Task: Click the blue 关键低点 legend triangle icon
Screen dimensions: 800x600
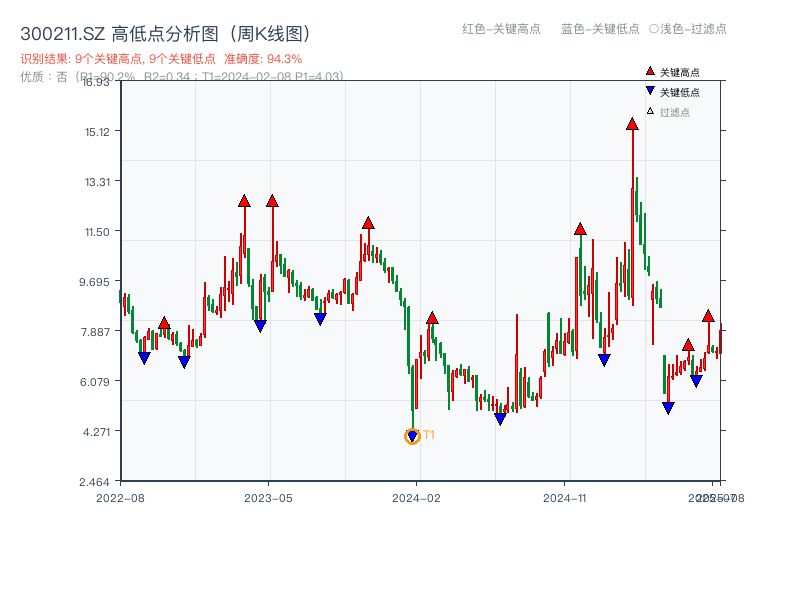Action: (x=651, y=91)
